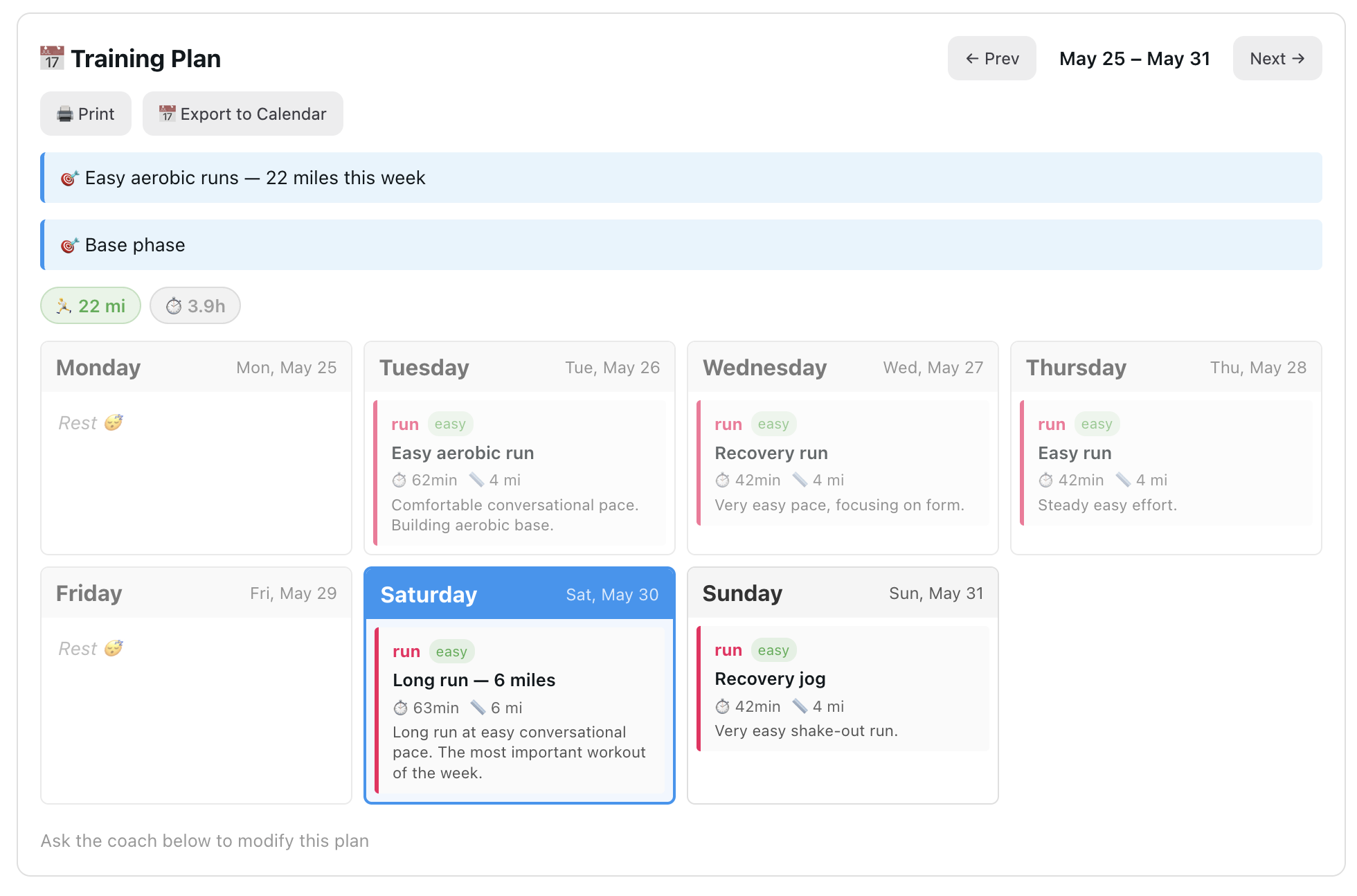Click the target icon next to Easy aerobic runs
Screen dimensions: 1357x896
[69, 178]
